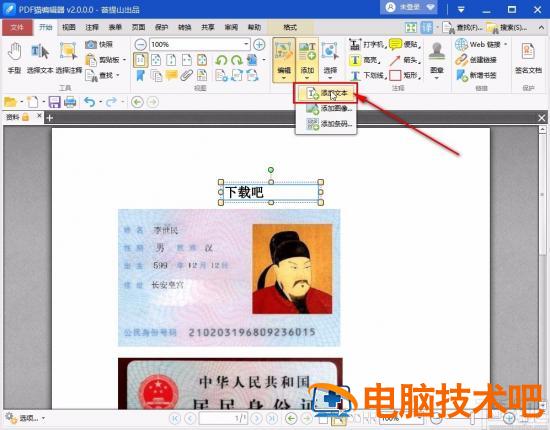Click the Edit (编辑) content button
Image resolution: width=550 pixels, height=430 pixels.
pos(284,60)
